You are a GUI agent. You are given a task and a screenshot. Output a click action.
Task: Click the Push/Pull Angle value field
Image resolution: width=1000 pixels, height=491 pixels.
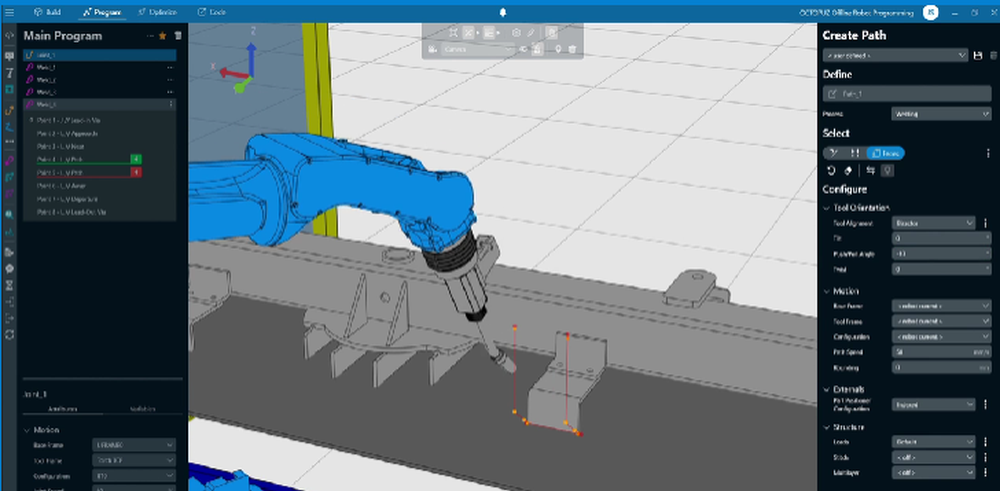click(x=941, y=254)
